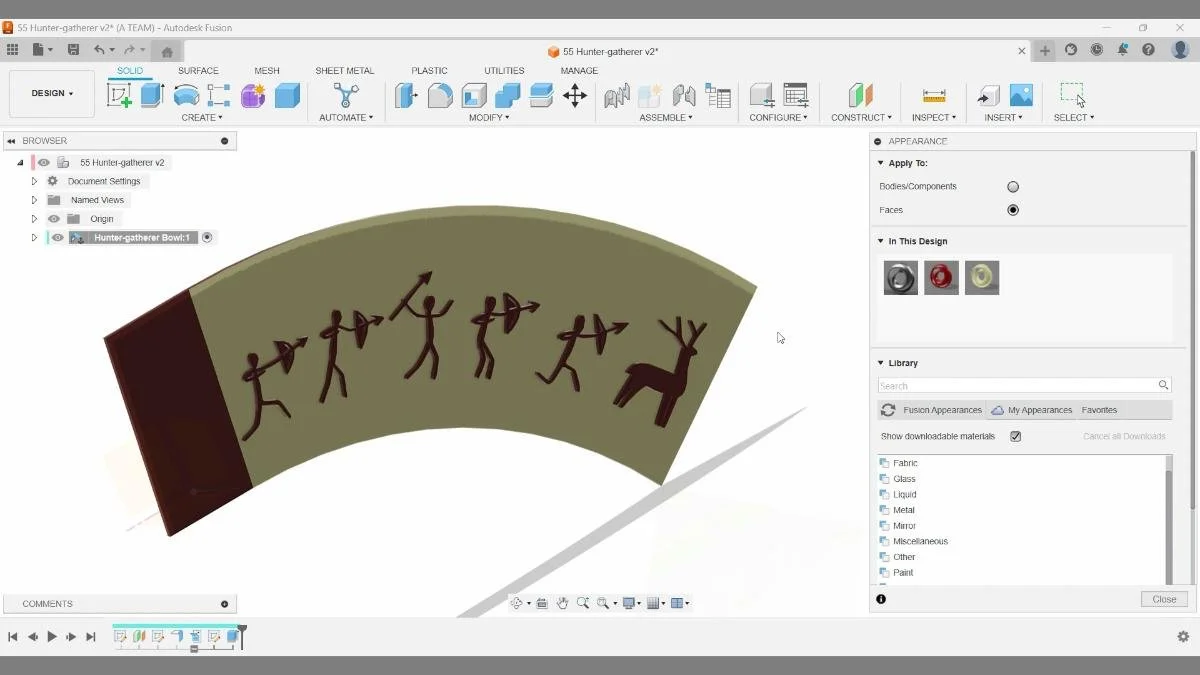Open the Orbit tool at the bottom
1200x675 pixels.
(x=517, y=602)
